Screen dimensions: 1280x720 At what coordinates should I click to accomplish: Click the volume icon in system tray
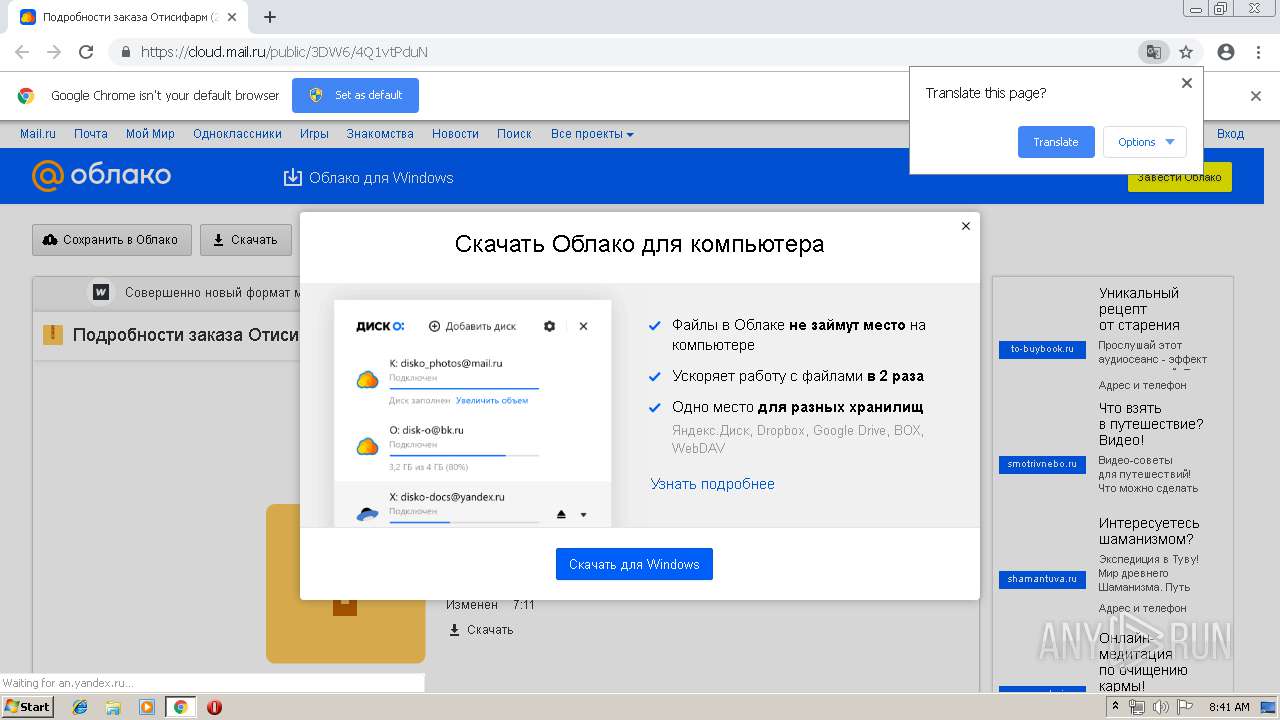pyautogui.click(x=1159, y=707)
